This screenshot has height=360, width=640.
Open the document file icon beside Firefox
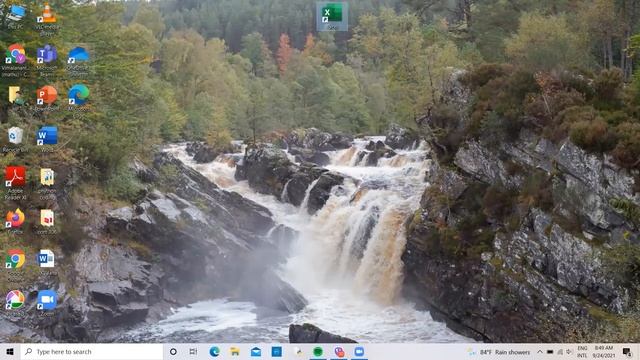pyautogui.click(x=47, y=222)
